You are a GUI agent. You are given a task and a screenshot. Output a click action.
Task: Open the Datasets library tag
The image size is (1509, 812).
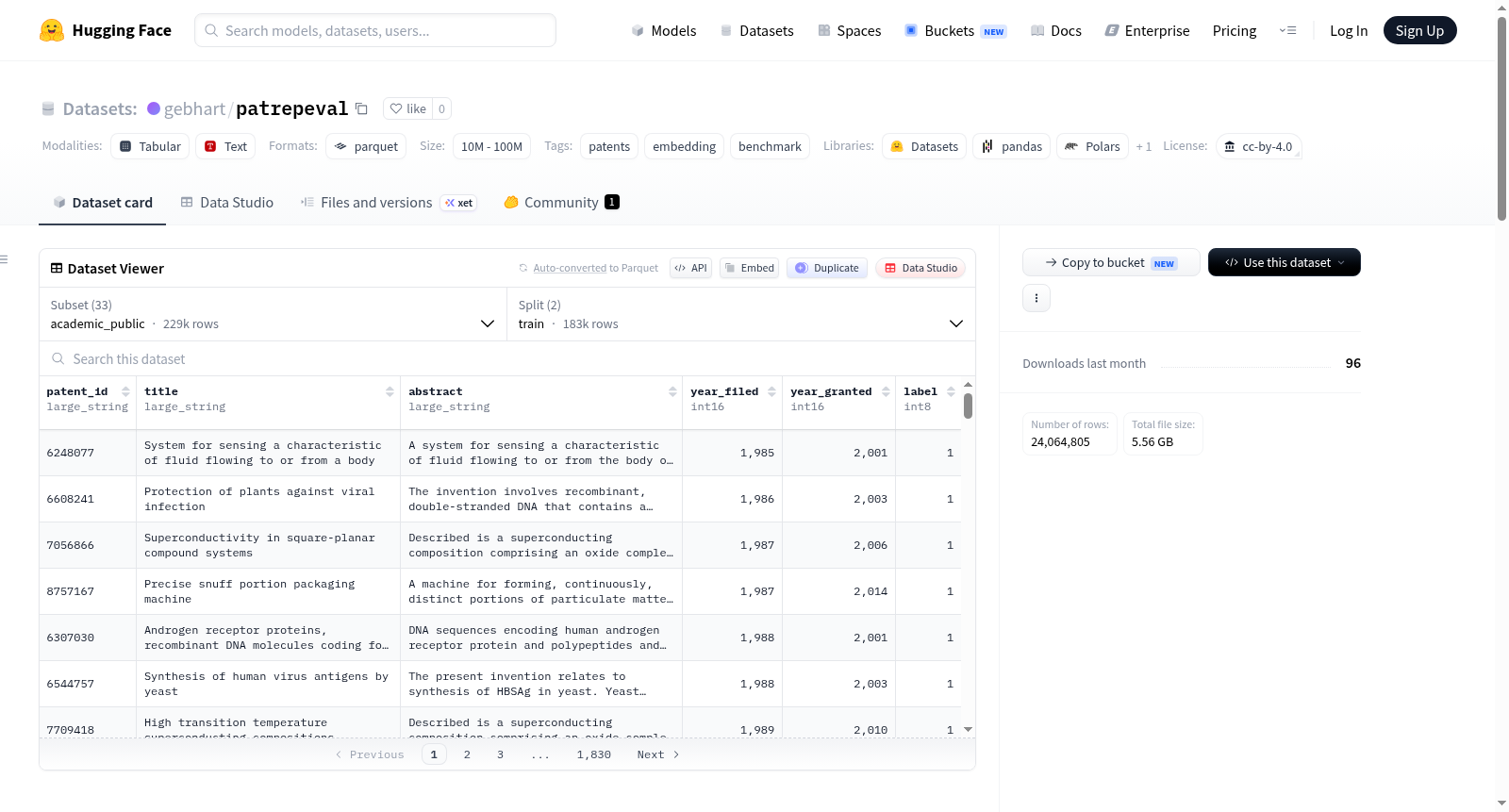pos(924,146)
